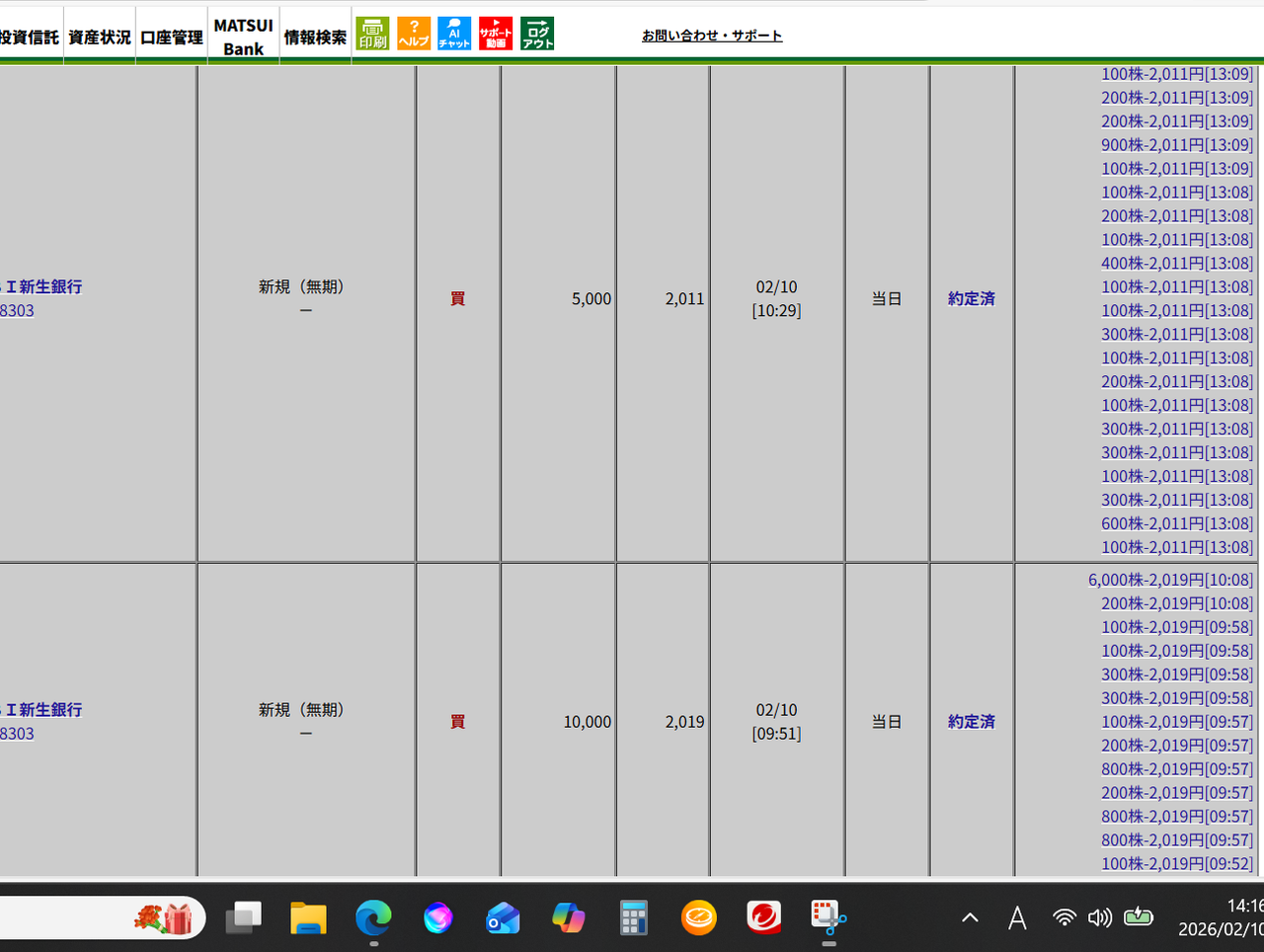Click the green 印刷 print icon
Viewport: 1264px width, 952px height.
372,34
